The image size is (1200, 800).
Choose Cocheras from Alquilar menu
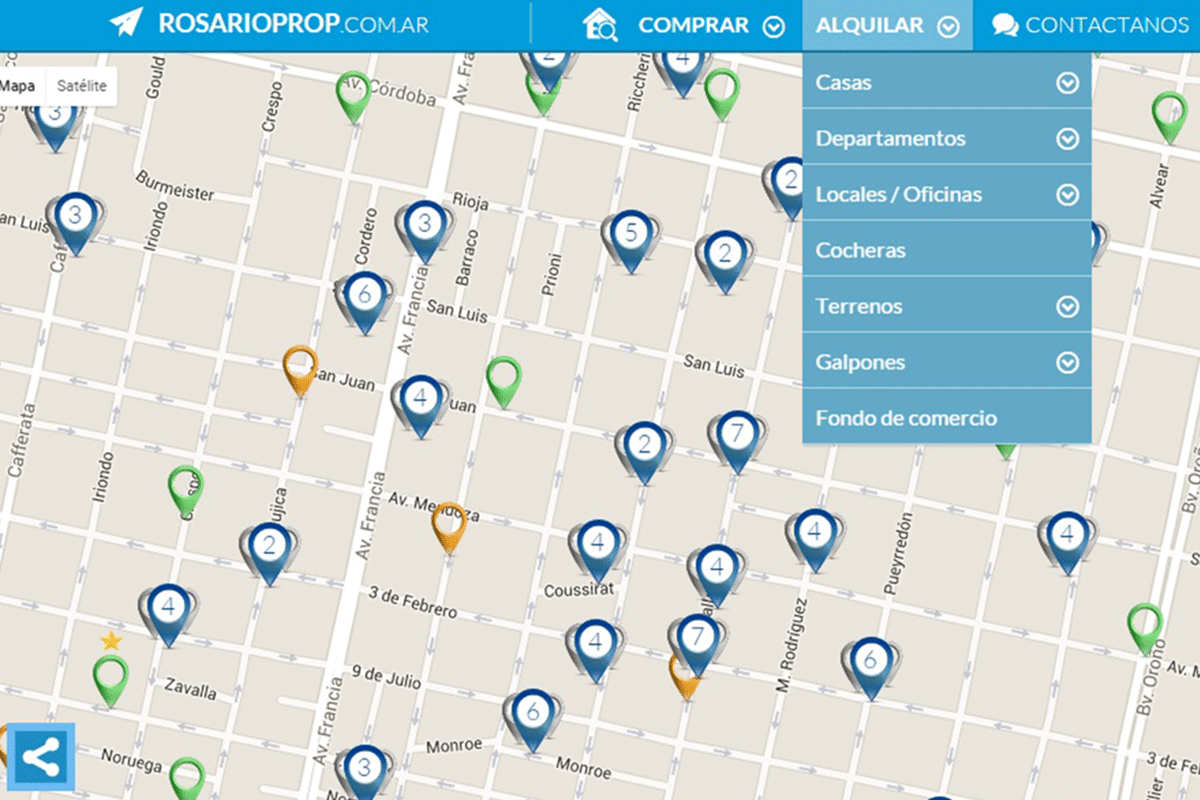click(x=946, y=250)
